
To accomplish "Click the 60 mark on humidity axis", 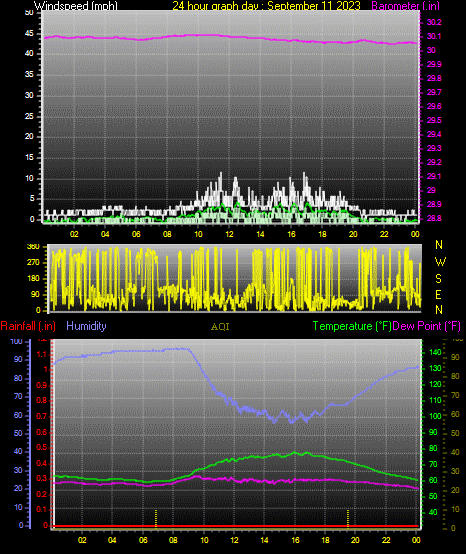I will click(18, 415).
